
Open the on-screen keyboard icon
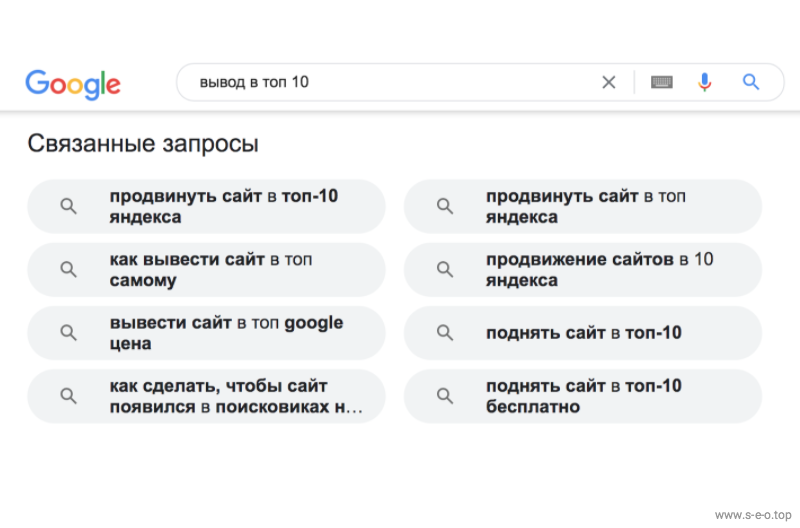tap(662, 82)
